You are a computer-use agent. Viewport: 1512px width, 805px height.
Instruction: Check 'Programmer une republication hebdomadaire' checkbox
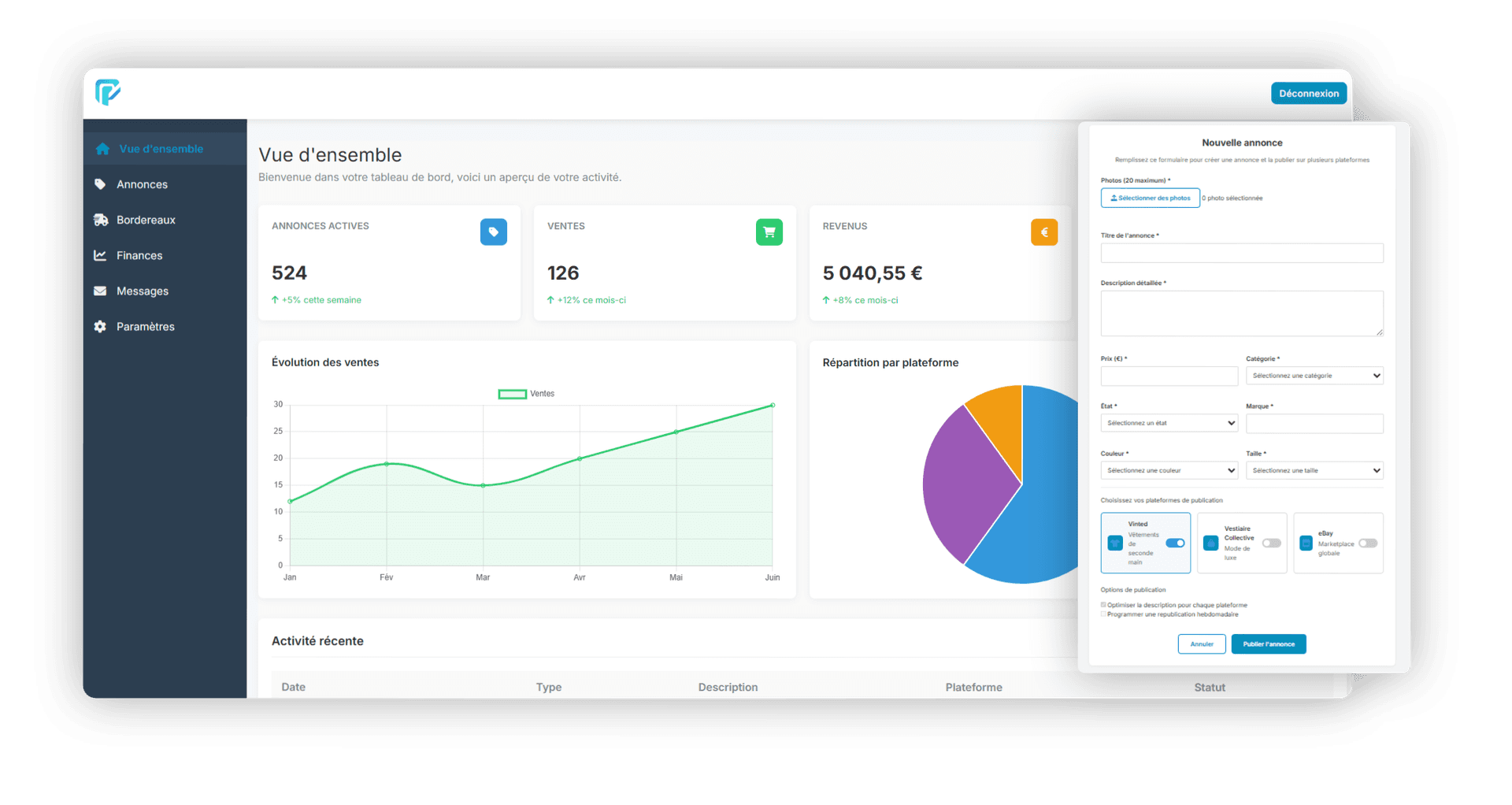pyautogui.click(x=1103, y=614)
